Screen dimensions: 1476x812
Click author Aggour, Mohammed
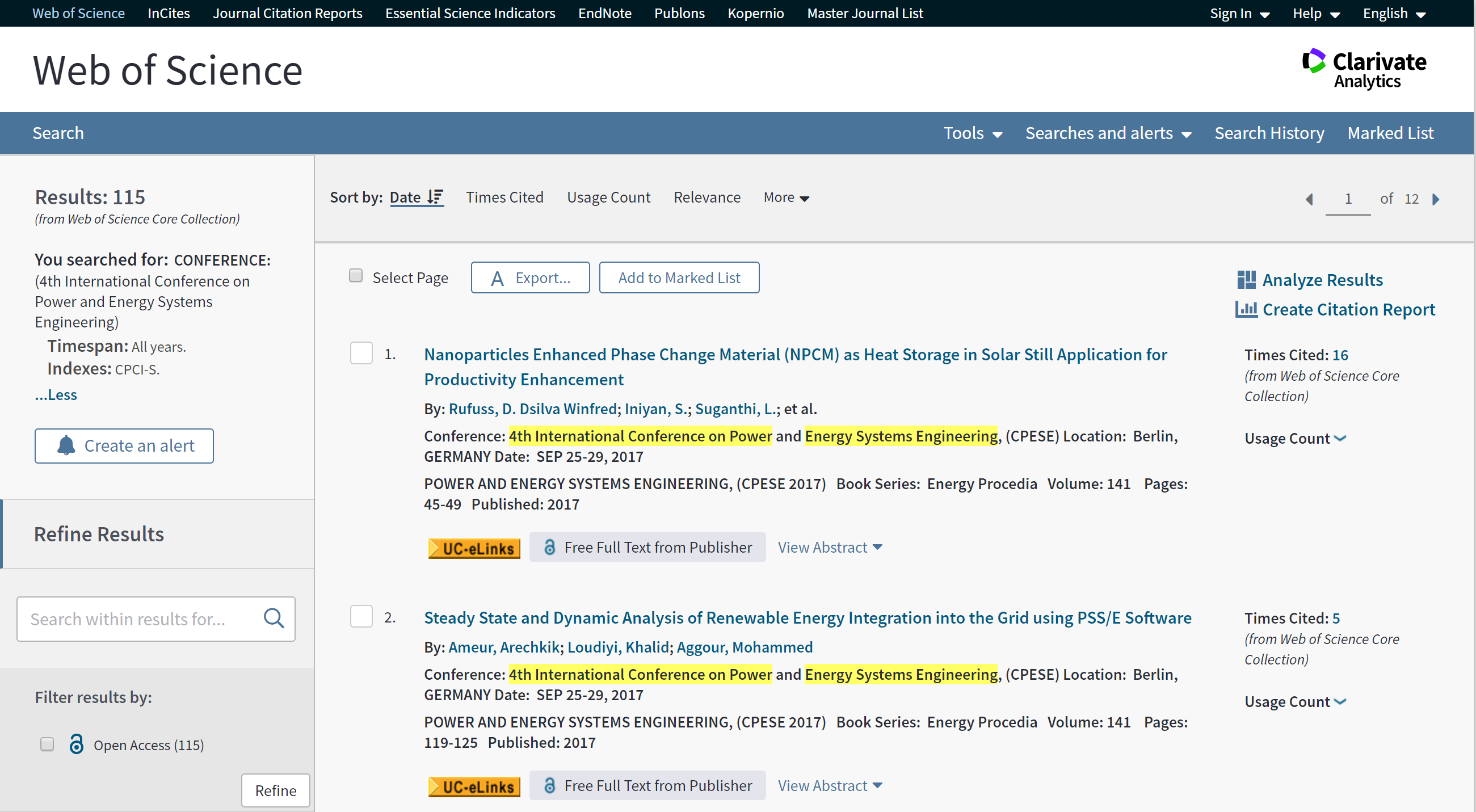point(745,647)
